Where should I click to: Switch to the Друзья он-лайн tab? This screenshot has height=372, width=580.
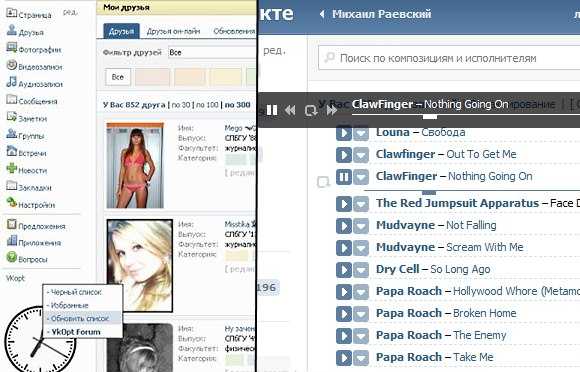pyautogui.click(x=173, y=31)
